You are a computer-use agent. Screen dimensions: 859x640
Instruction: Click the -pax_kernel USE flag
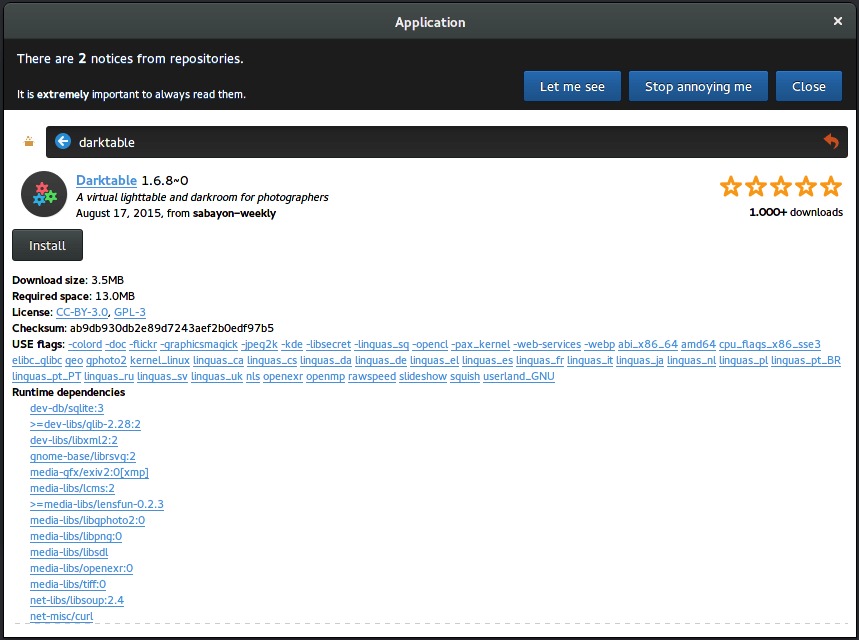coord(480,345)
